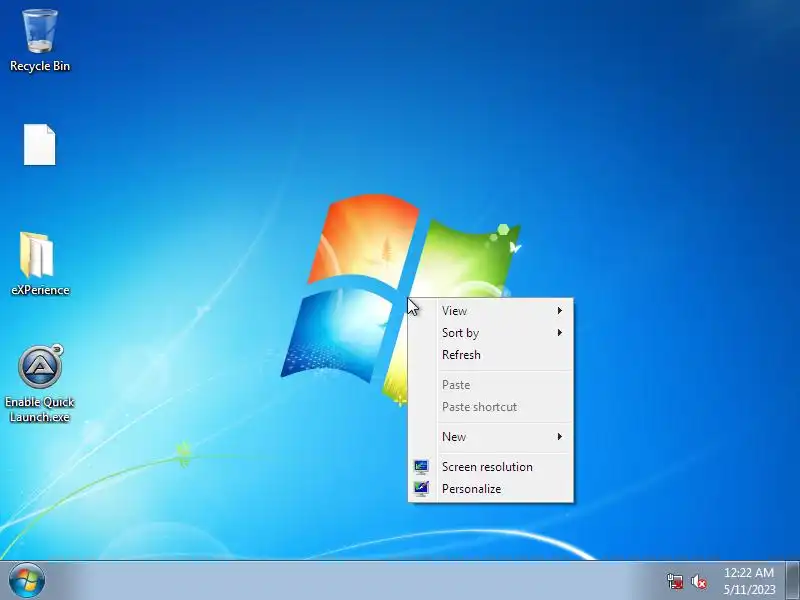
Task: Click the date 5/11/2023 in taskbar
Action: [749, 590]
